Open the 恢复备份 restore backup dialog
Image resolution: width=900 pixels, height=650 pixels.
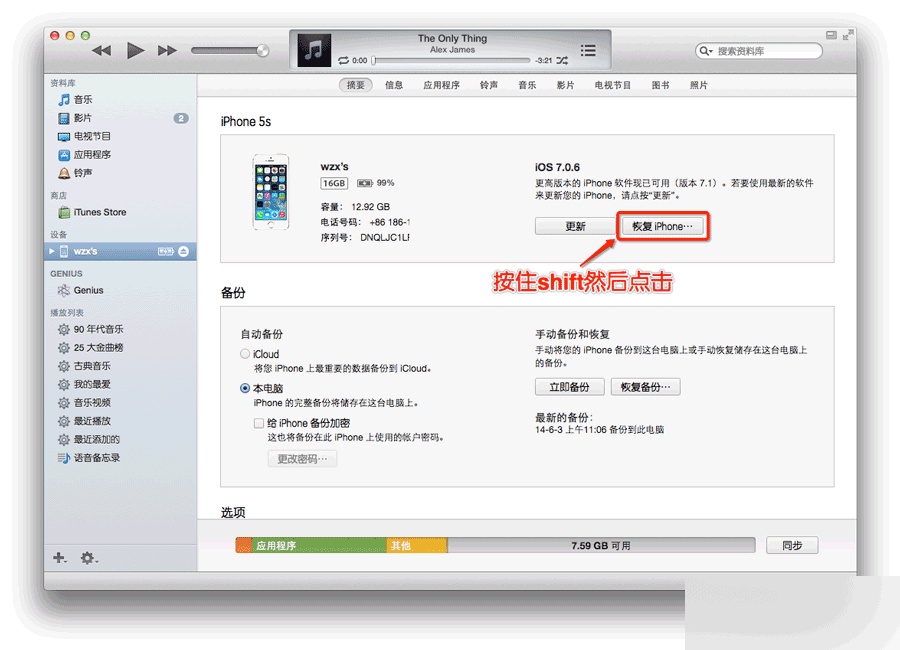(644, 386)
